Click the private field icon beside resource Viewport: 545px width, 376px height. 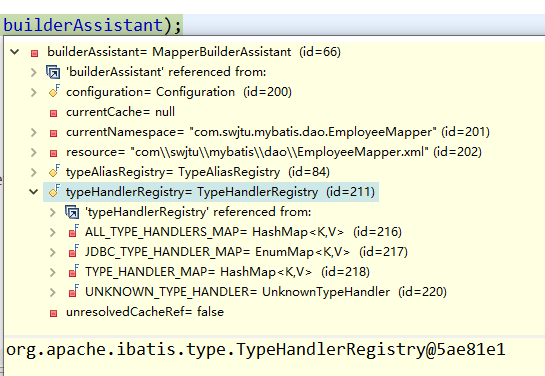54,153
